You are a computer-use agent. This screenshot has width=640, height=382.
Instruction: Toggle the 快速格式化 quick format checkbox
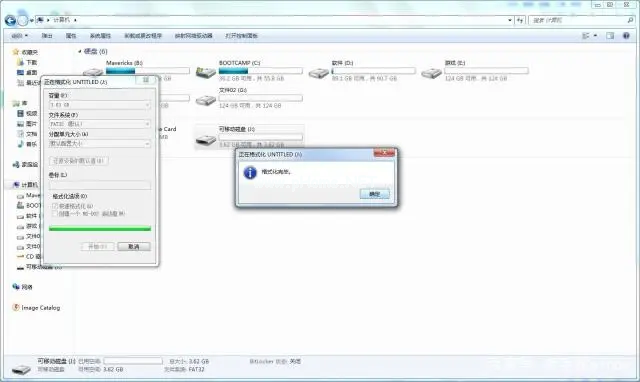pyautogui.click(x=55, y=206)
